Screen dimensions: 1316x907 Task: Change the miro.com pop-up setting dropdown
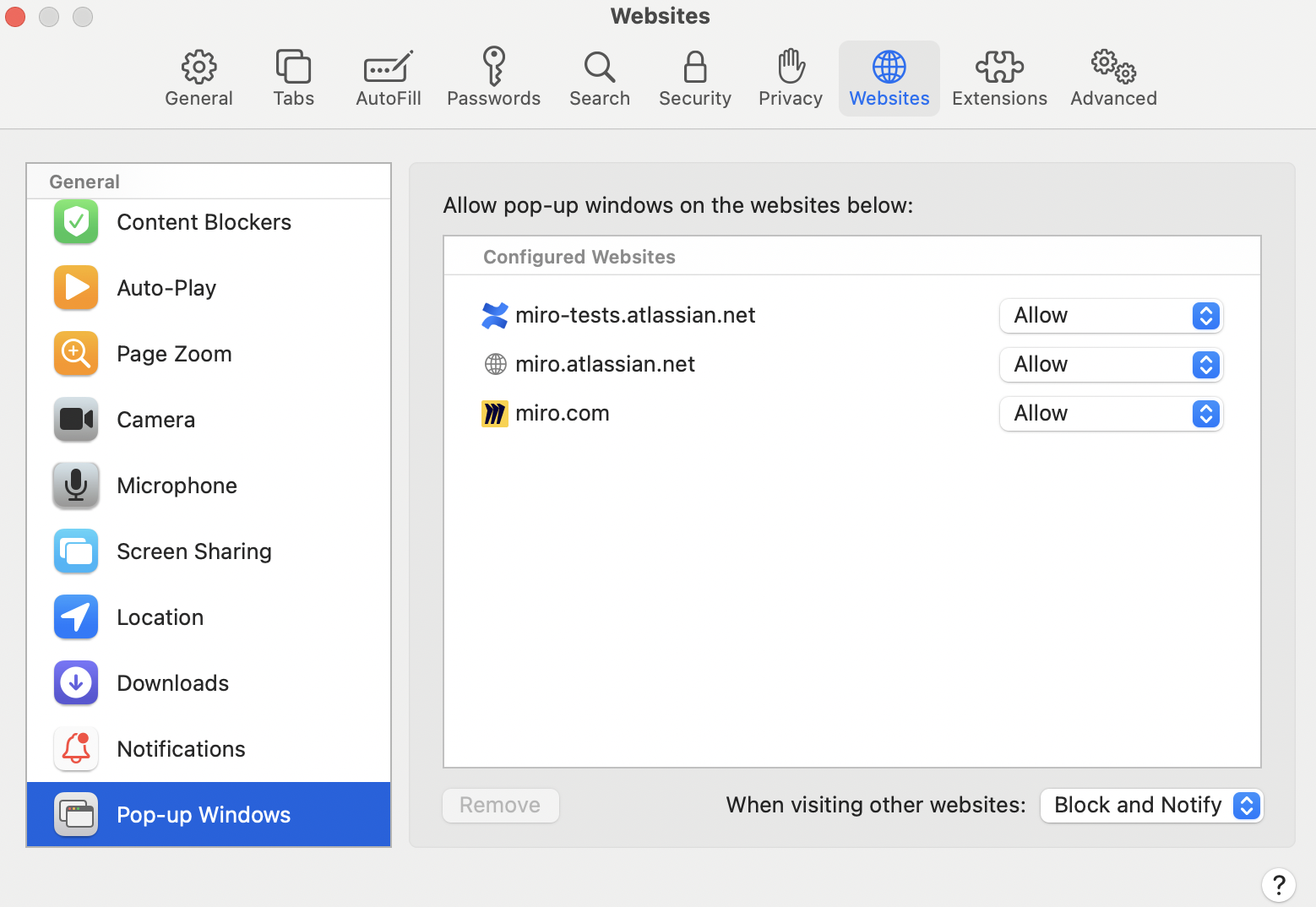[x=1111, y=414]
